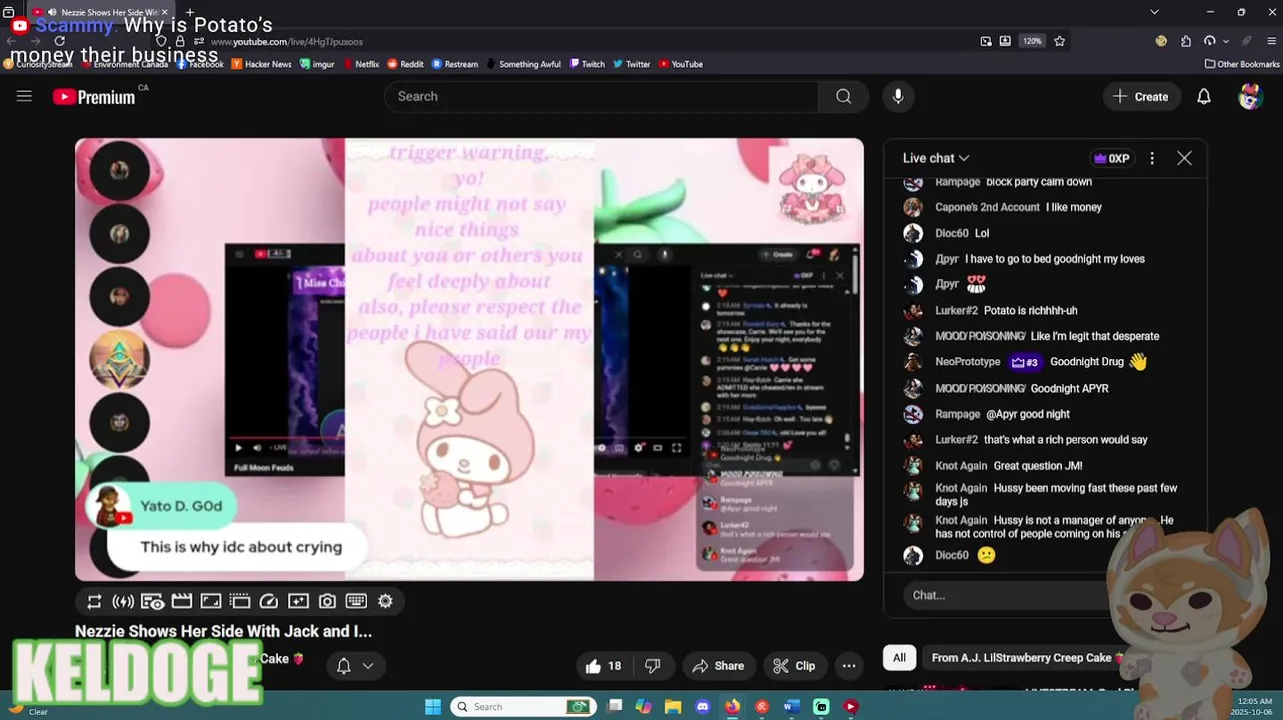The height and width of the screenshot is (720, 1283).
Task: Toggle video filters sparkle icon
Action: (298, 601)
